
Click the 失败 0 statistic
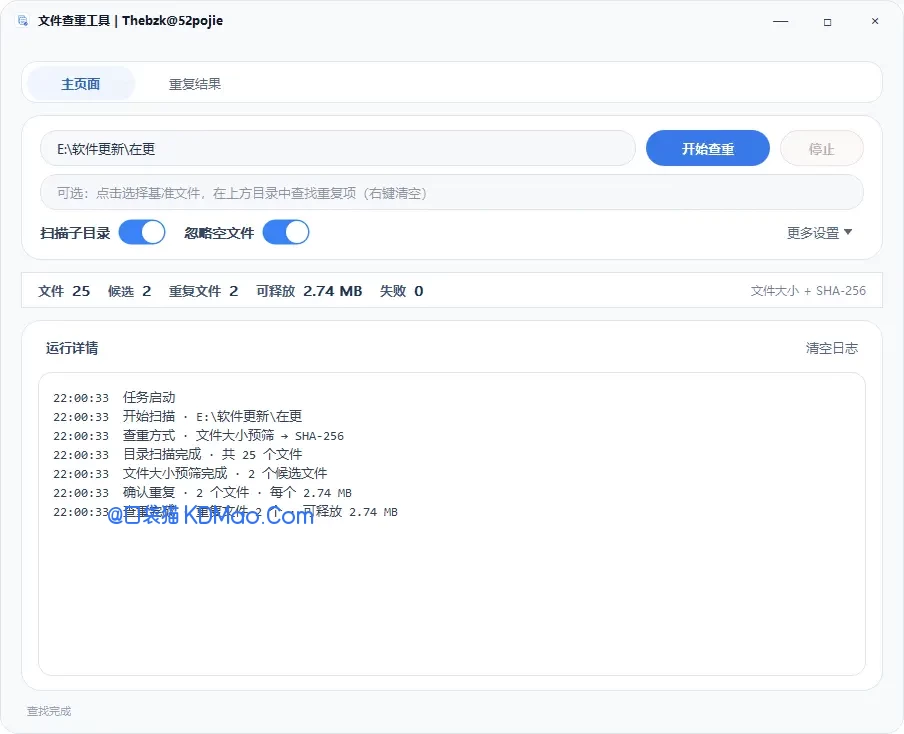[x=401, y=291]
